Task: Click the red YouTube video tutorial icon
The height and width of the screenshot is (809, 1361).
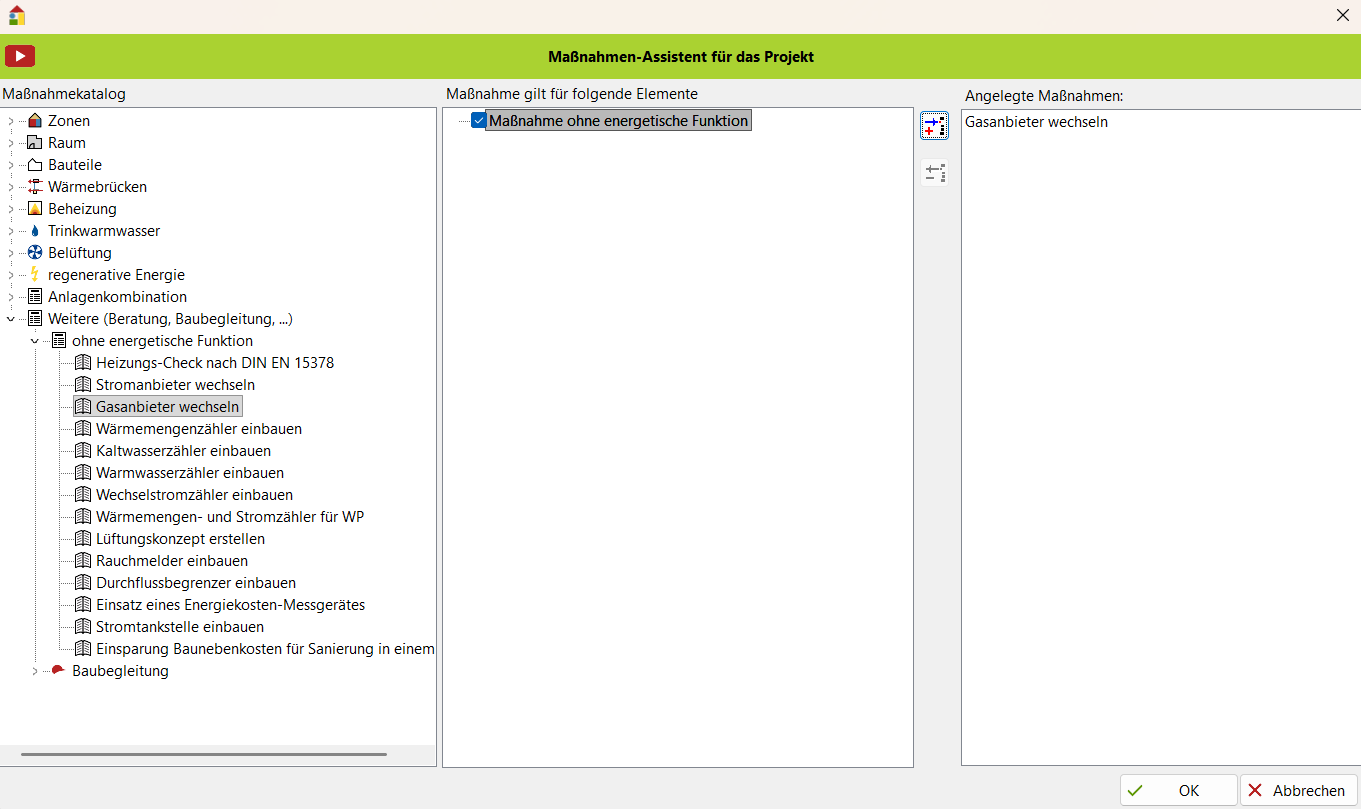Action: click(x=20, y=56)
